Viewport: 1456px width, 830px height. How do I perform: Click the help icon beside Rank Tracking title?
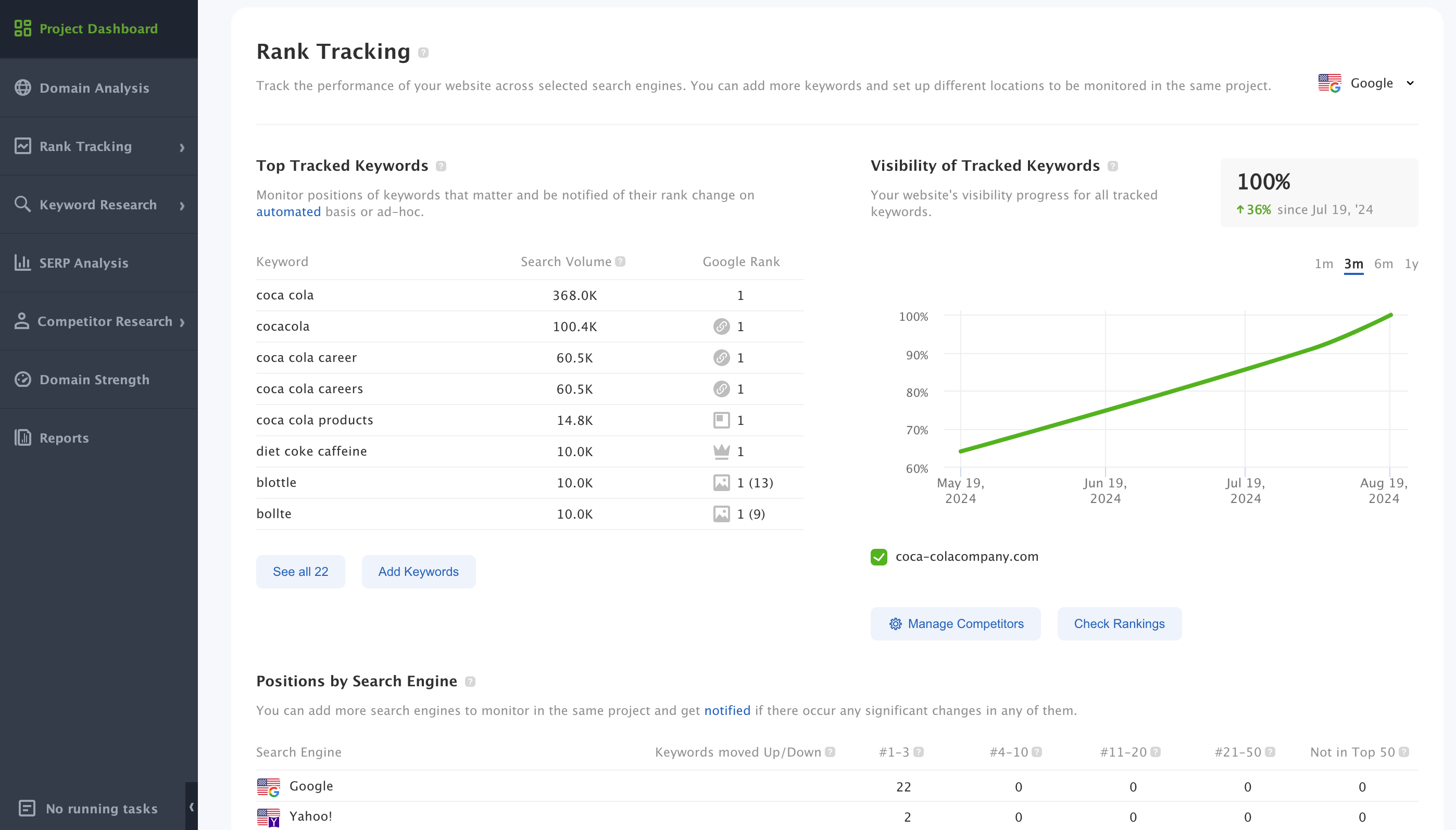pyautogui.click(x=424, y=52)
